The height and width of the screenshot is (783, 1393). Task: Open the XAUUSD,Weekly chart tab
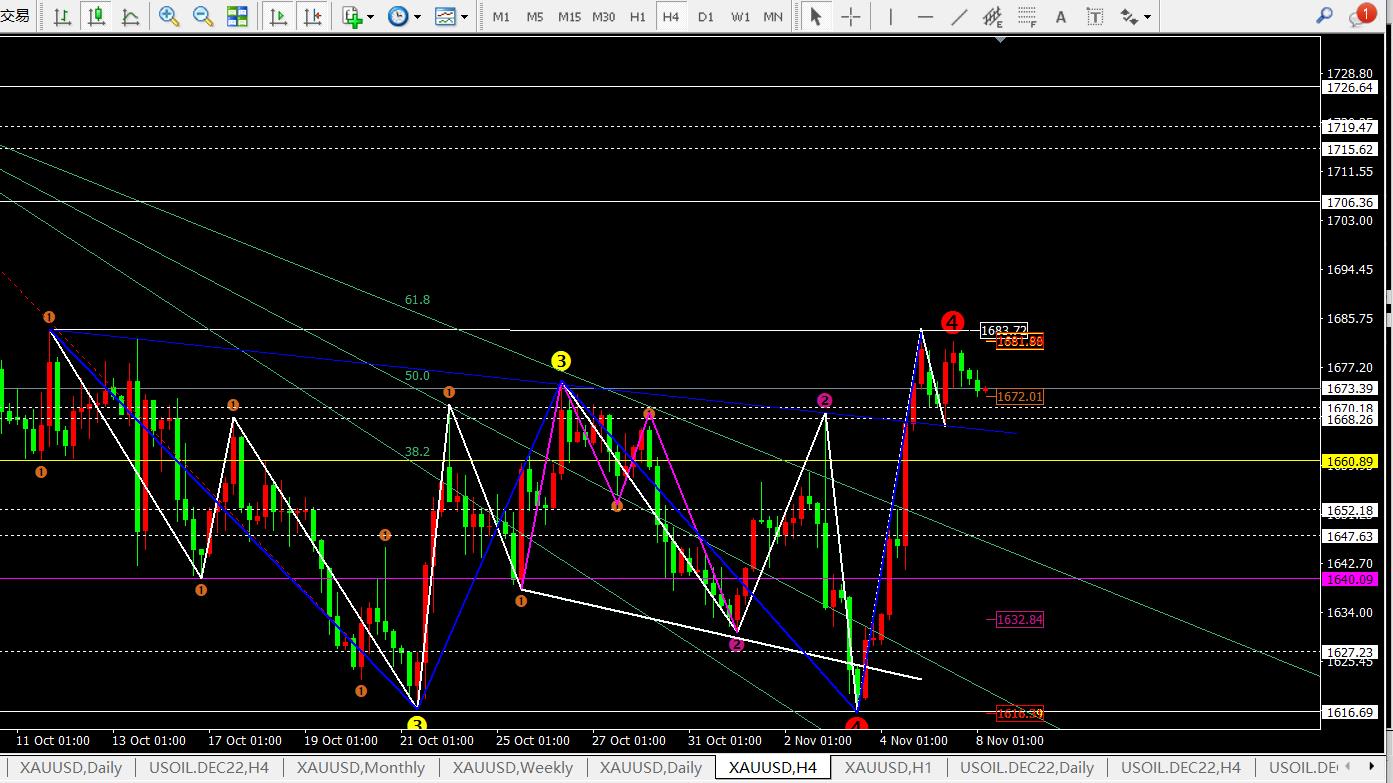click(512, 768)
